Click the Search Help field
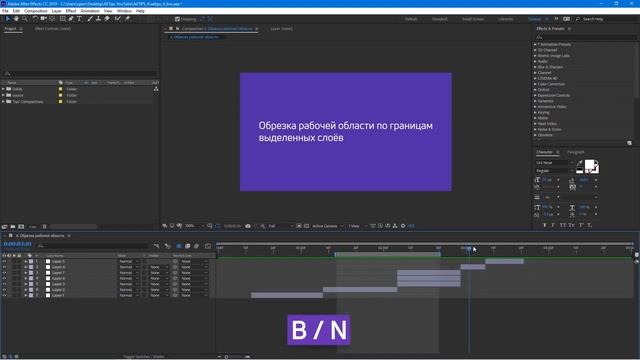This screenshot has height=360, width=640. click(x=608, y=19)
